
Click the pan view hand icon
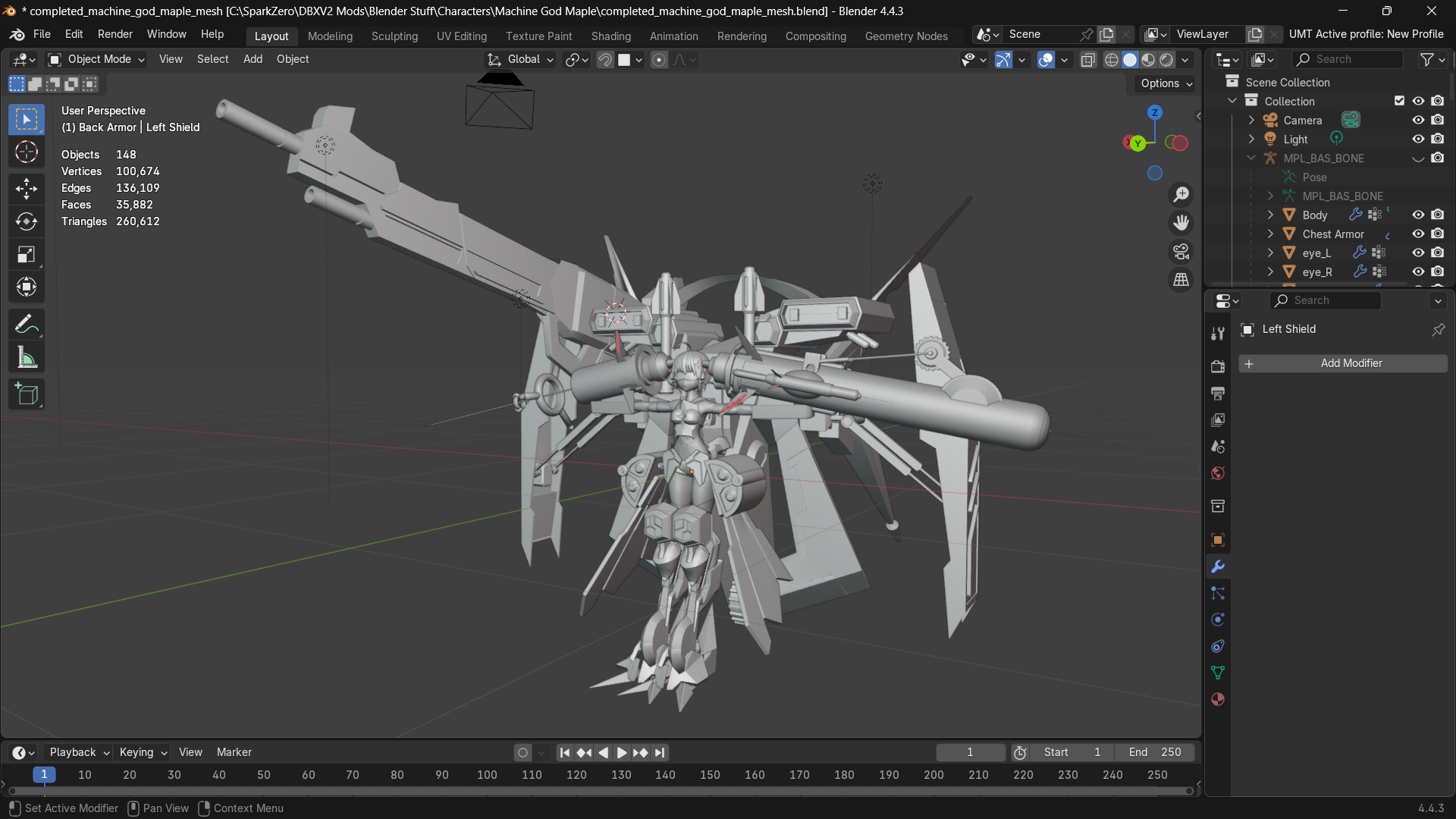[1181, 223]
